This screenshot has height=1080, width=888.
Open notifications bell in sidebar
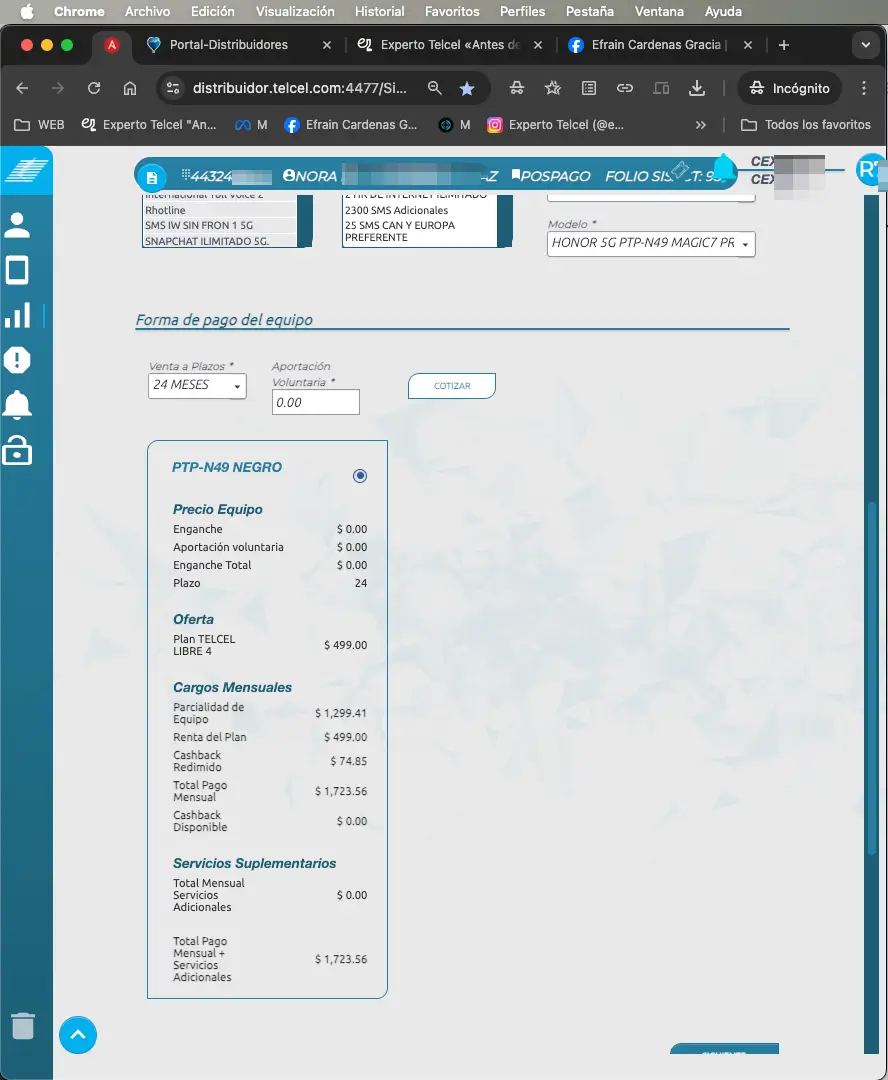tap(18, 405)
